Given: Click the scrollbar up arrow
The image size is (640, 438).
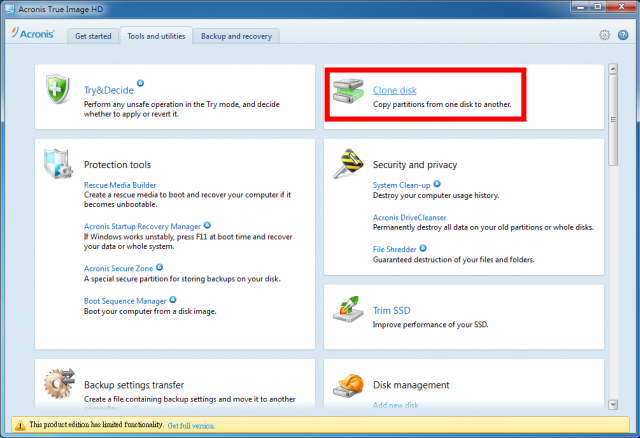Looking at the screenshot, I should coord(613,69).
